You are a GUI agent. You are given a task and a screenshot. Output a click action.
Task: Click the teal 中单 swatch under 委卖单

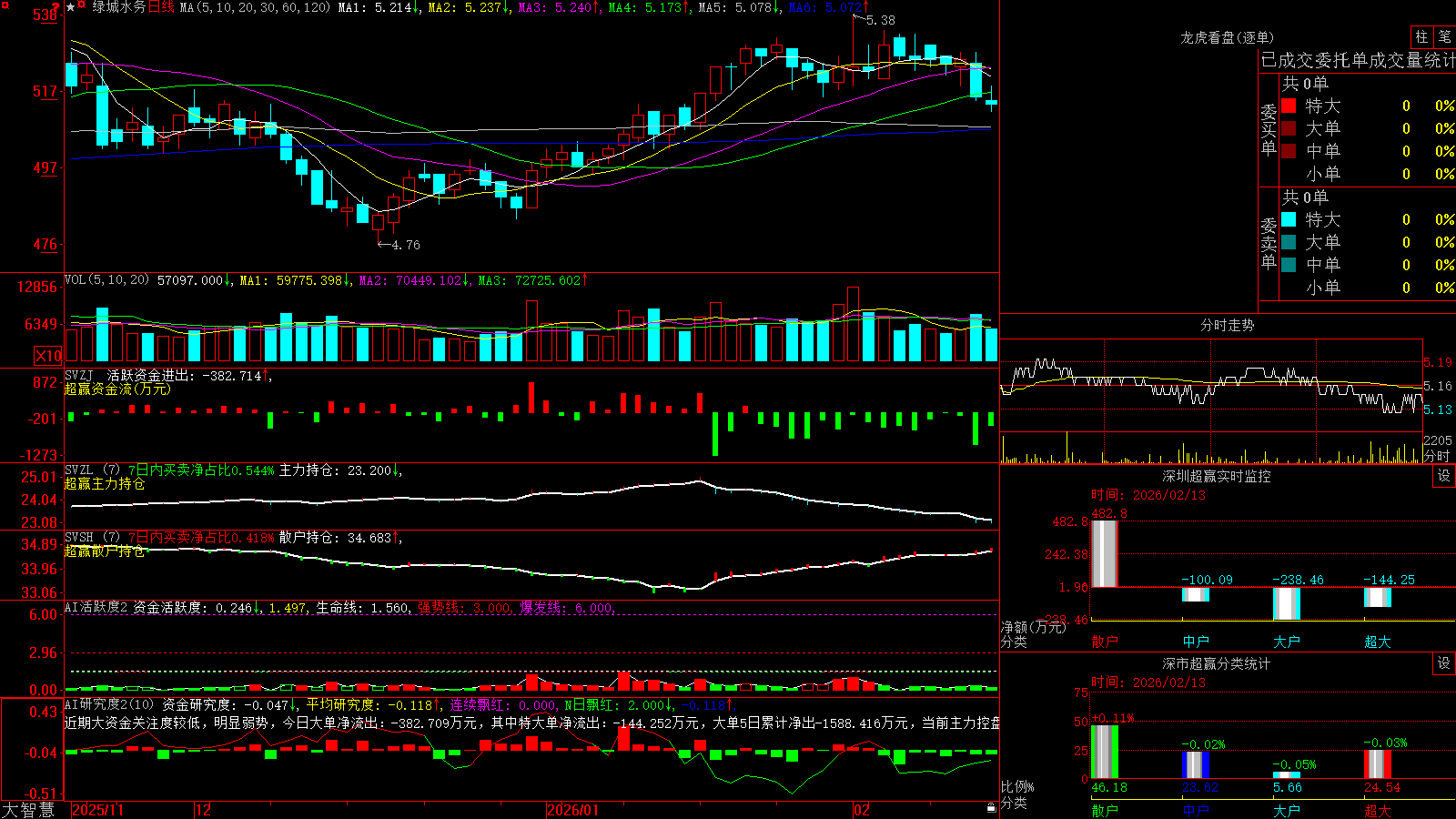pyautogui.click(x=1289, y=265)
